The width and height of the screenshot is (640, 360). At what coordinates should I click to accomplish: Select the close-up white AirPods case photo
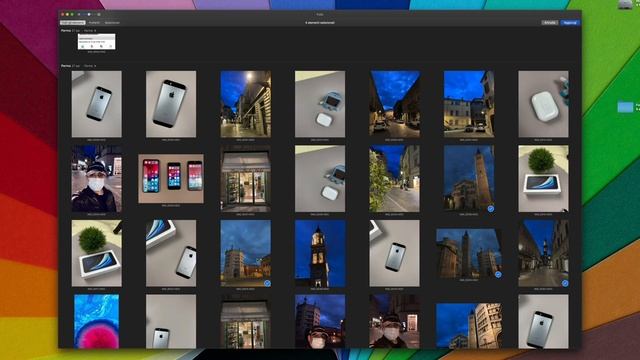pos(543,104)
